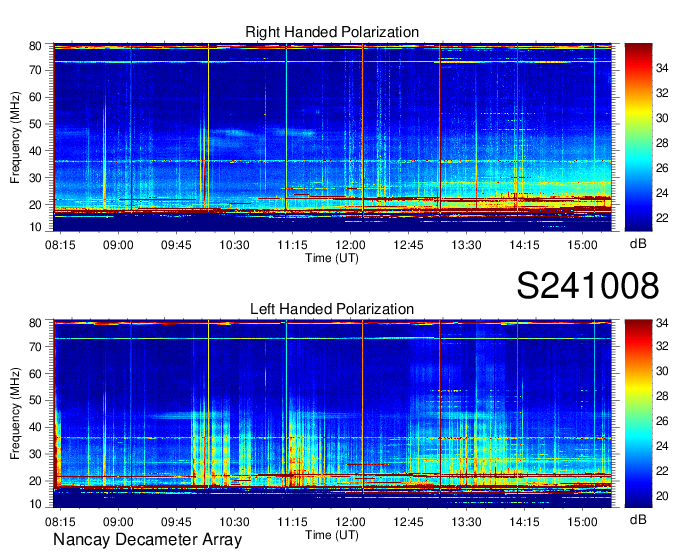This screenshot has width=680, height=552.
Task: Click the right-handed polarization spectrogram
Action: click(x=332, y=137)
